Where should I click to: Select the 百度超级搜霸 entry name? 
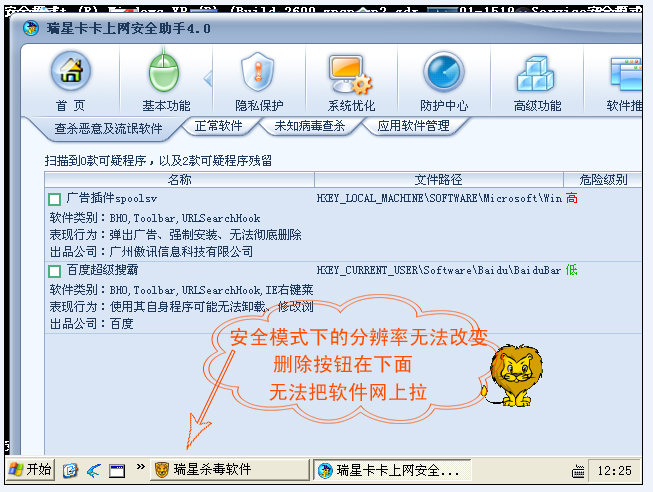[x=102, y=270]
